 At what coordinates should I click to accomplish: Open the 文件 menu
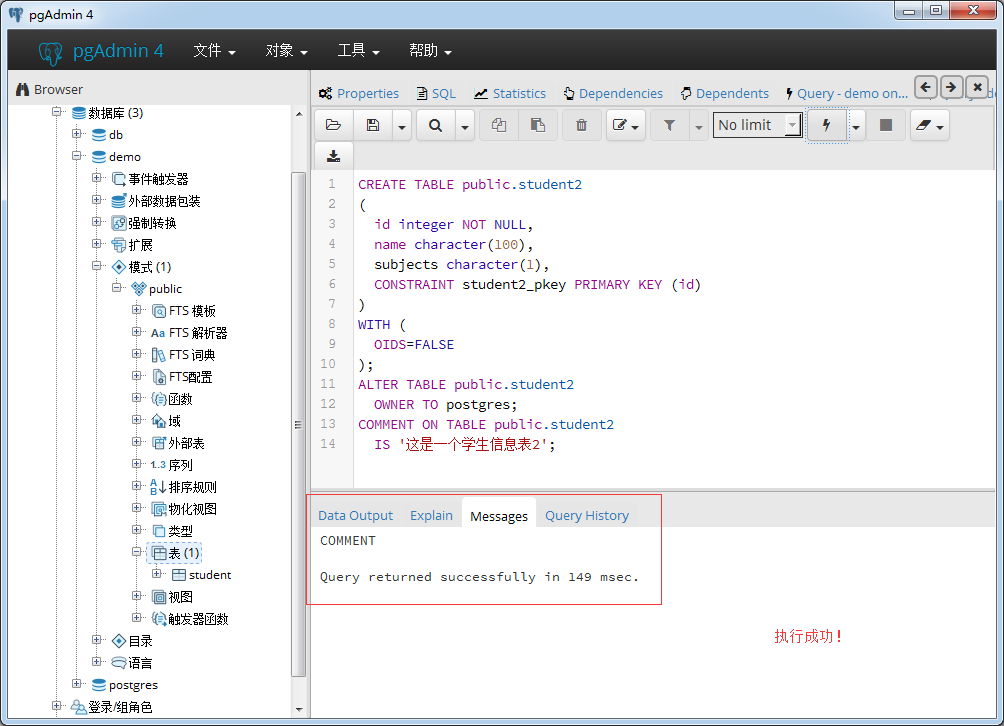(214, 51)
